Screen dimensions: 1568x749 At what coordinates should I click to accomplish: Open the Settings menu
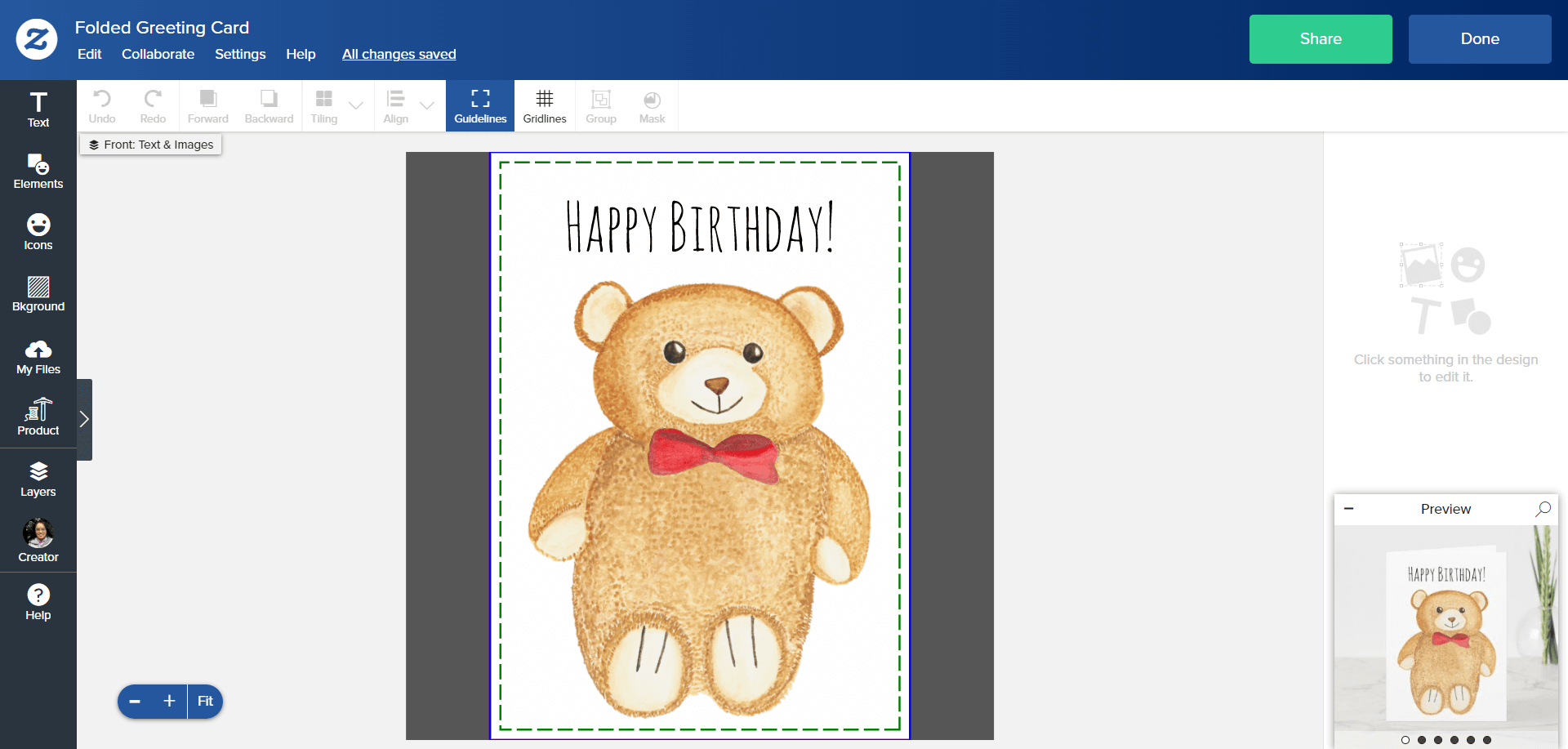pyautogui.click(x=240, y=54)
